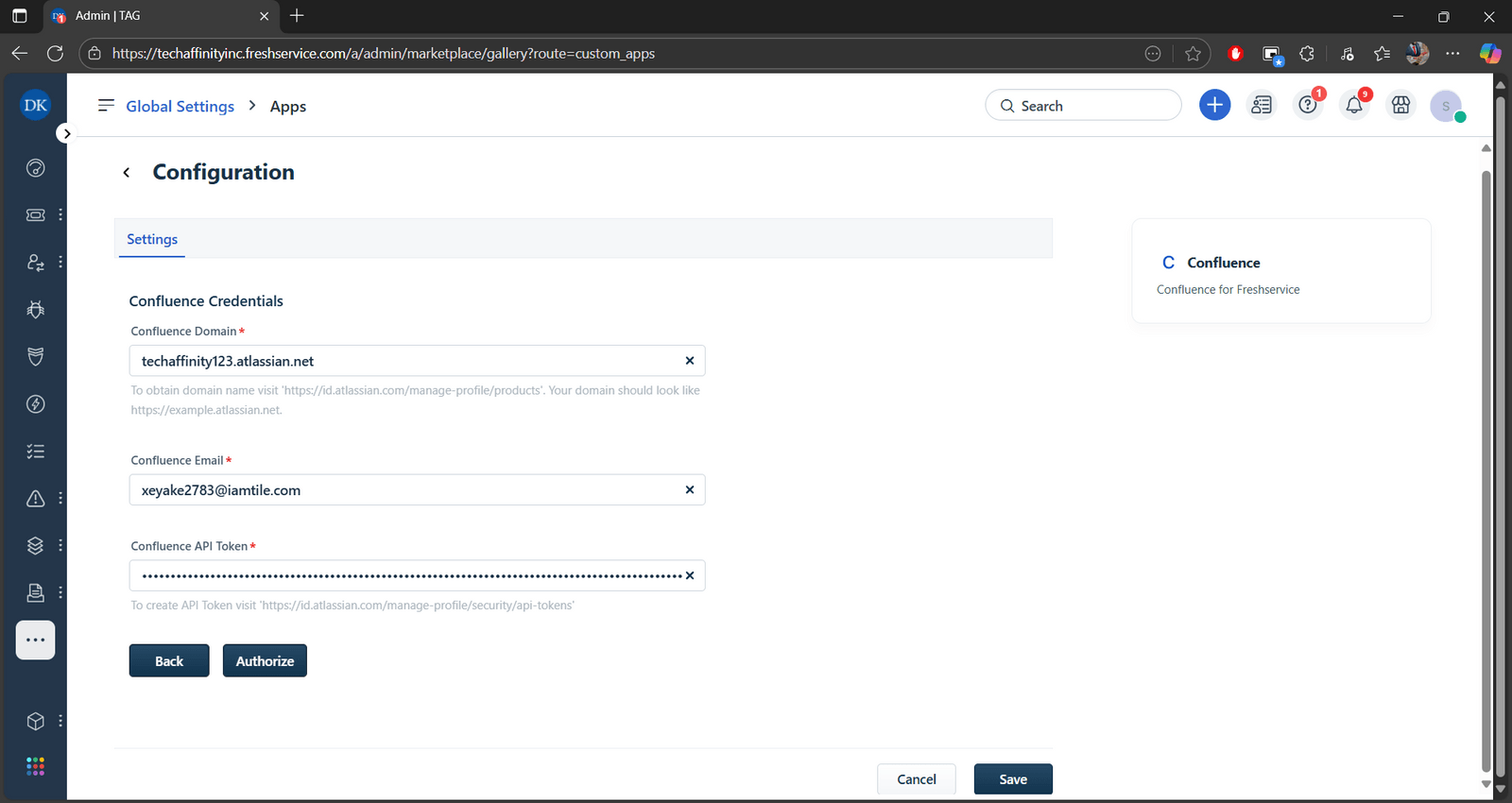Select the Settings tab

click(152, 239)
